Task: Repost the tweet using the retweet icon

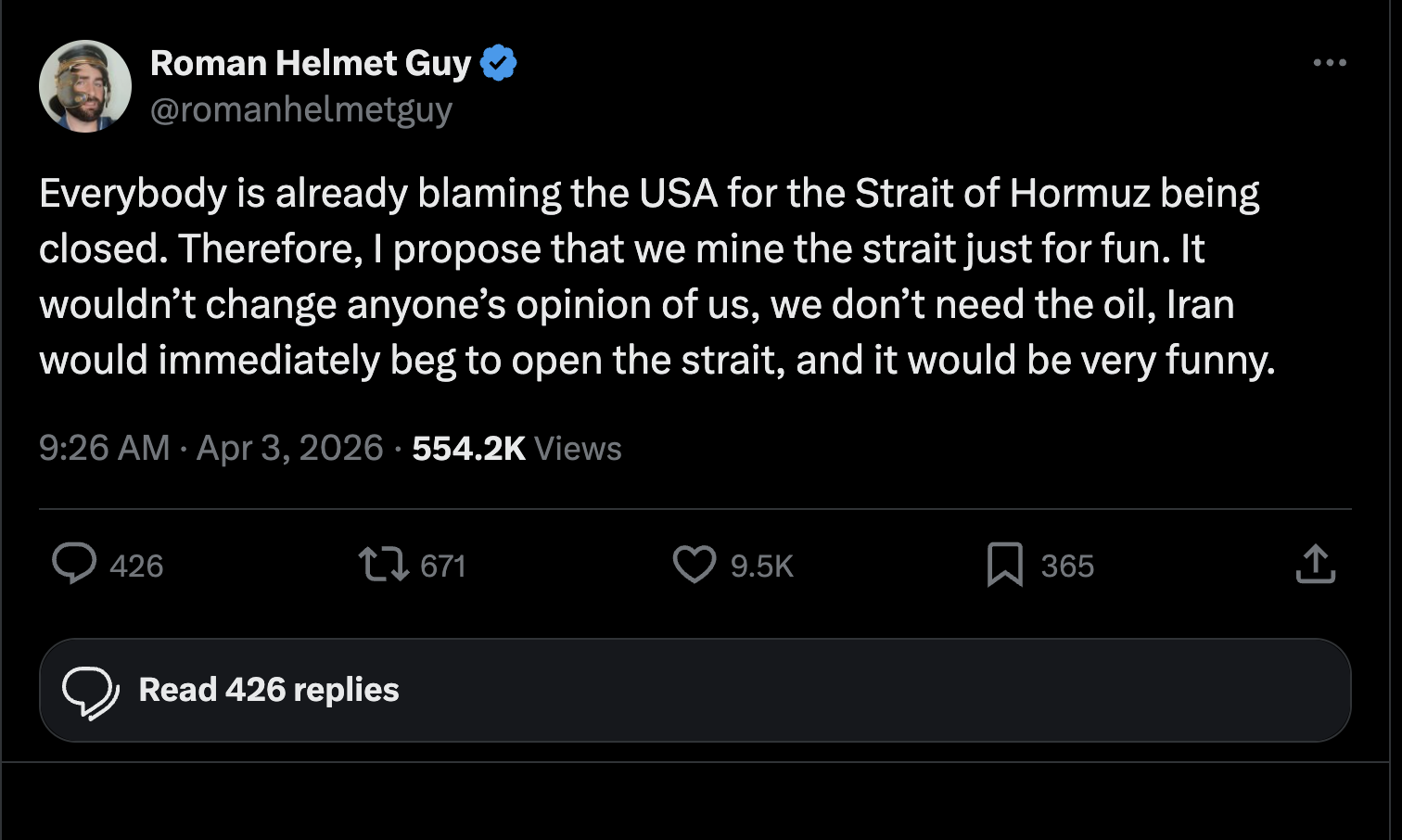Action: point(383,564)
